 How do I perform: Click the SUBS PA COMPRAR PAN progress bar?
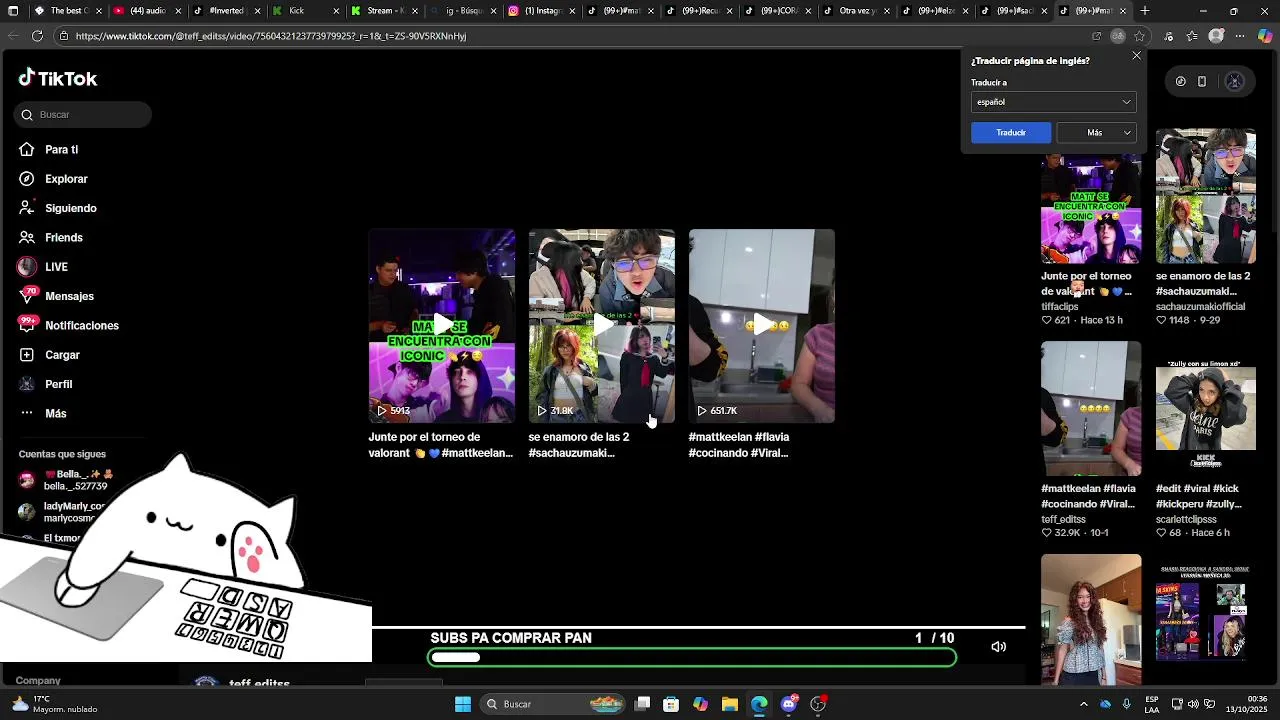(x=692, y=657)
